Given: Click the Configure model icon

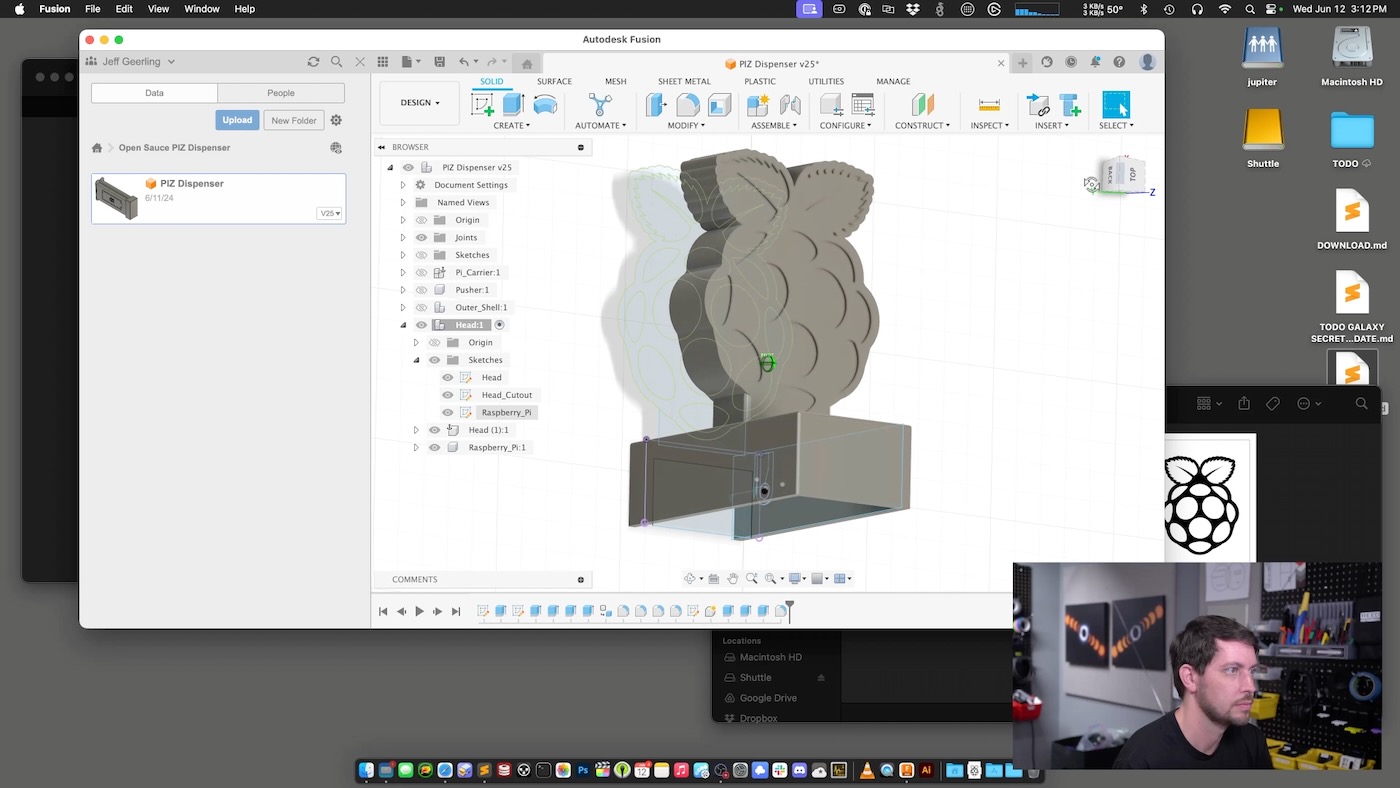Looking at the screenshot, I should tap(831, 104).
